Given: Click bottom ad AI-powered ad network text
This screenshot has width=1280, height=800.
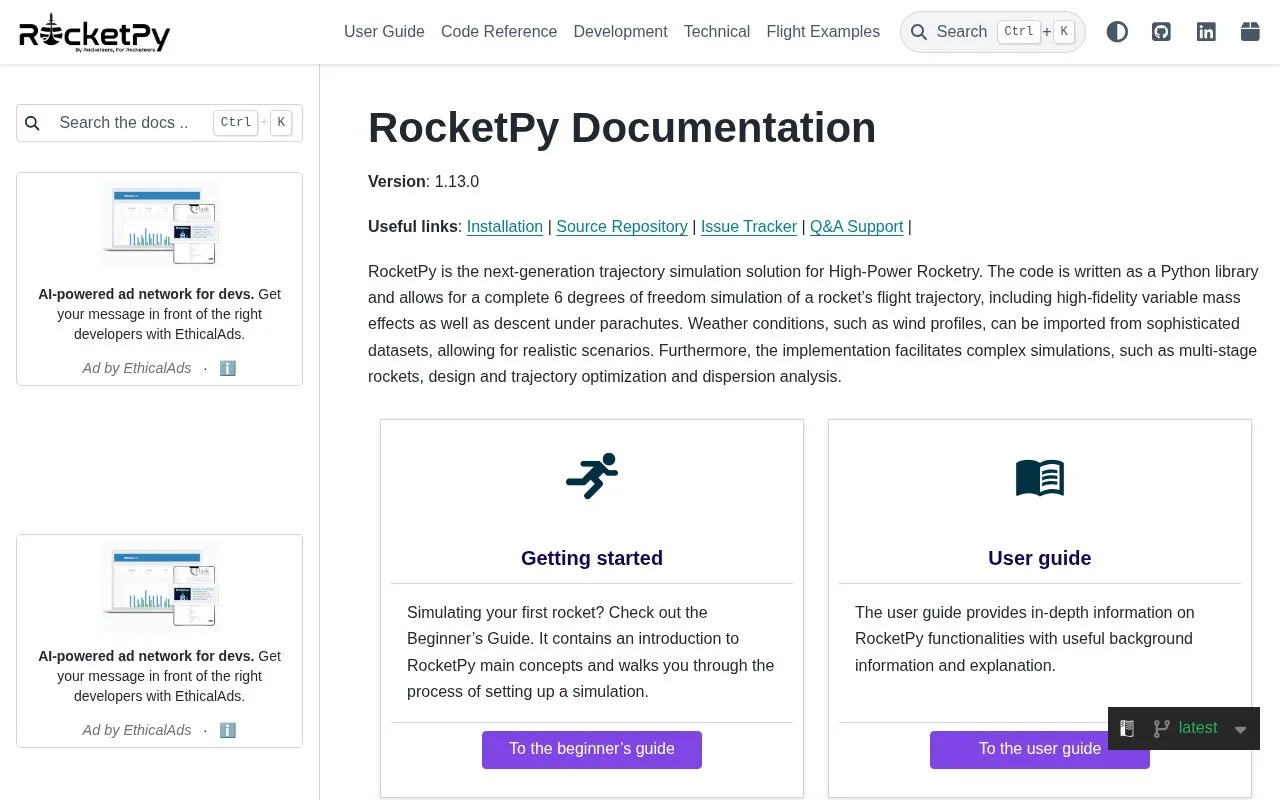Looking at the screenshot, I should click(x=160, y=676).
